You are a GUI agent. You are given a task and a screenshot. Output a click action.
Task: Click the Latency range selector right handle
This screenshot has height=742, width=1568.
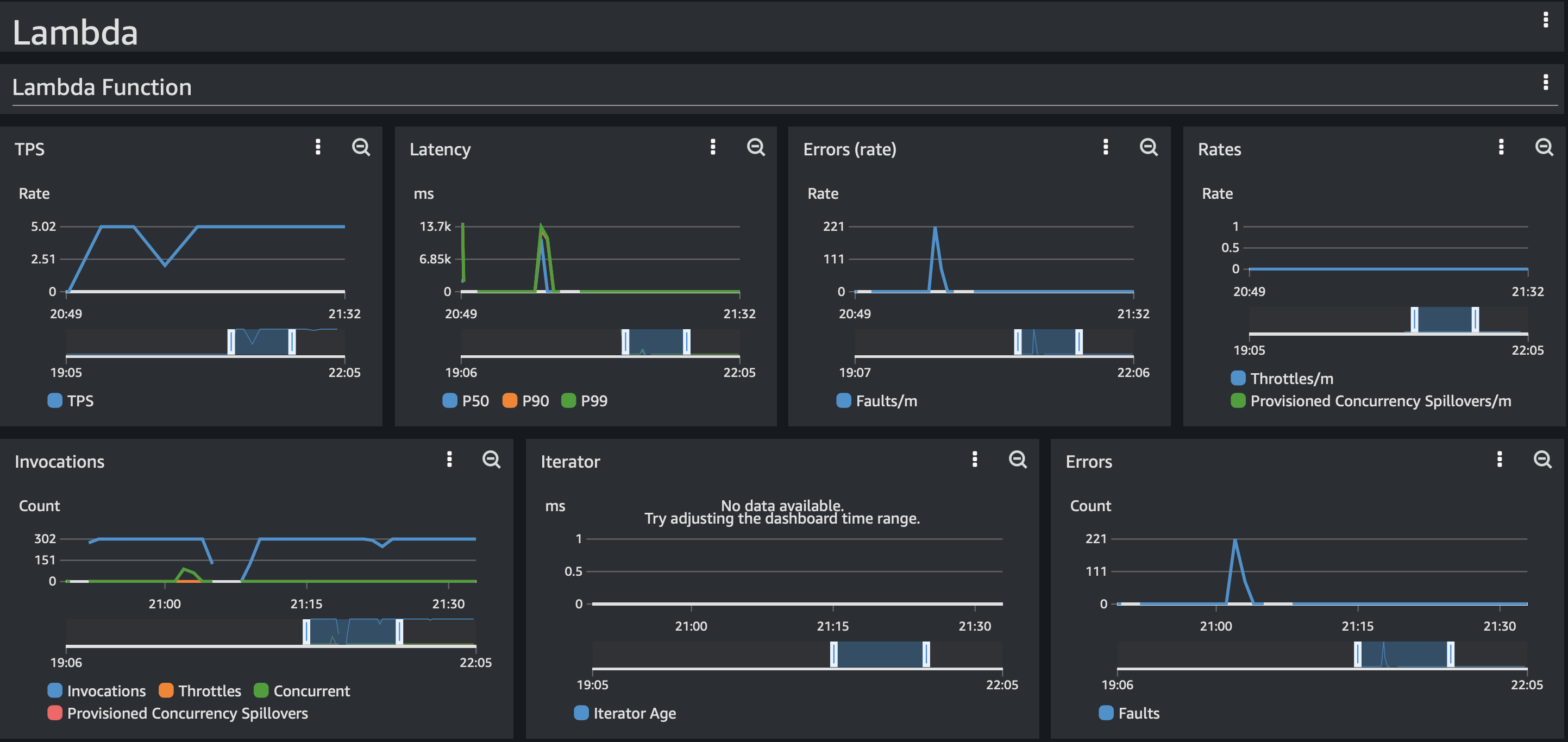(x=687, y=342)
